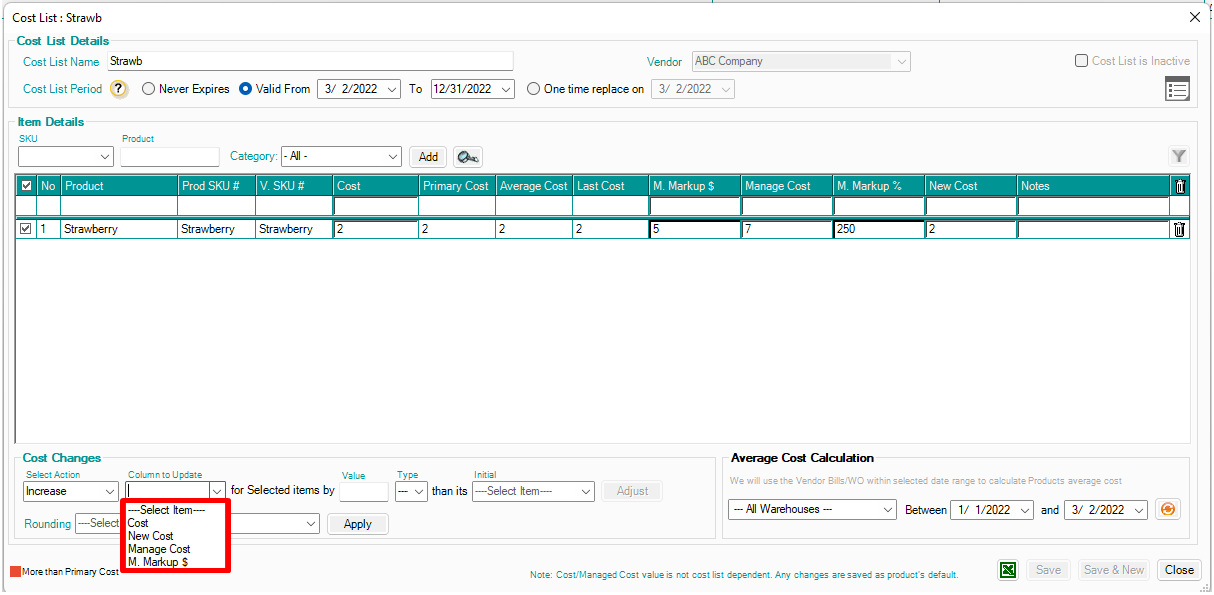Click the trash icon in table header
Viewport: 1214px width, 595px height.
pos(1179,186)
